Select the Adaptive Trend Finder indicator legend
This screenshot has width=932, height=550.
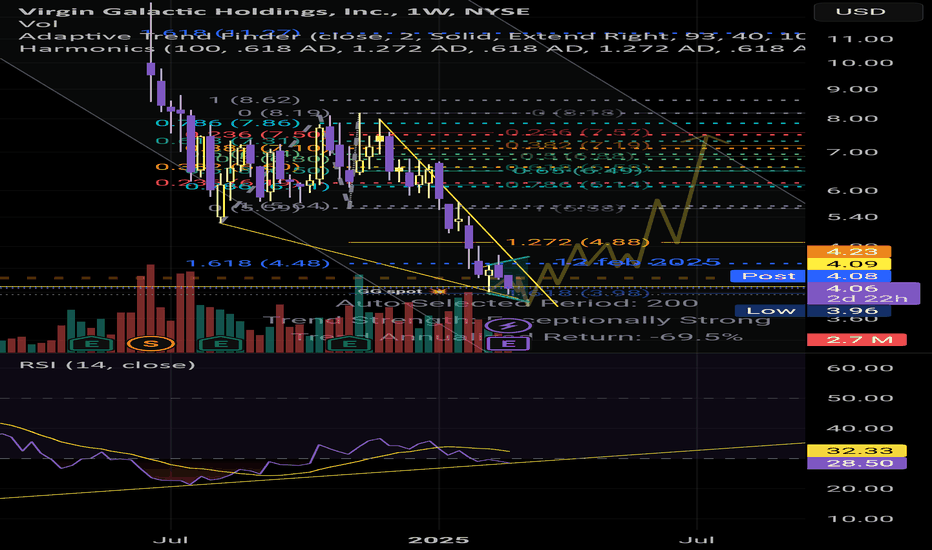(411, 36)
